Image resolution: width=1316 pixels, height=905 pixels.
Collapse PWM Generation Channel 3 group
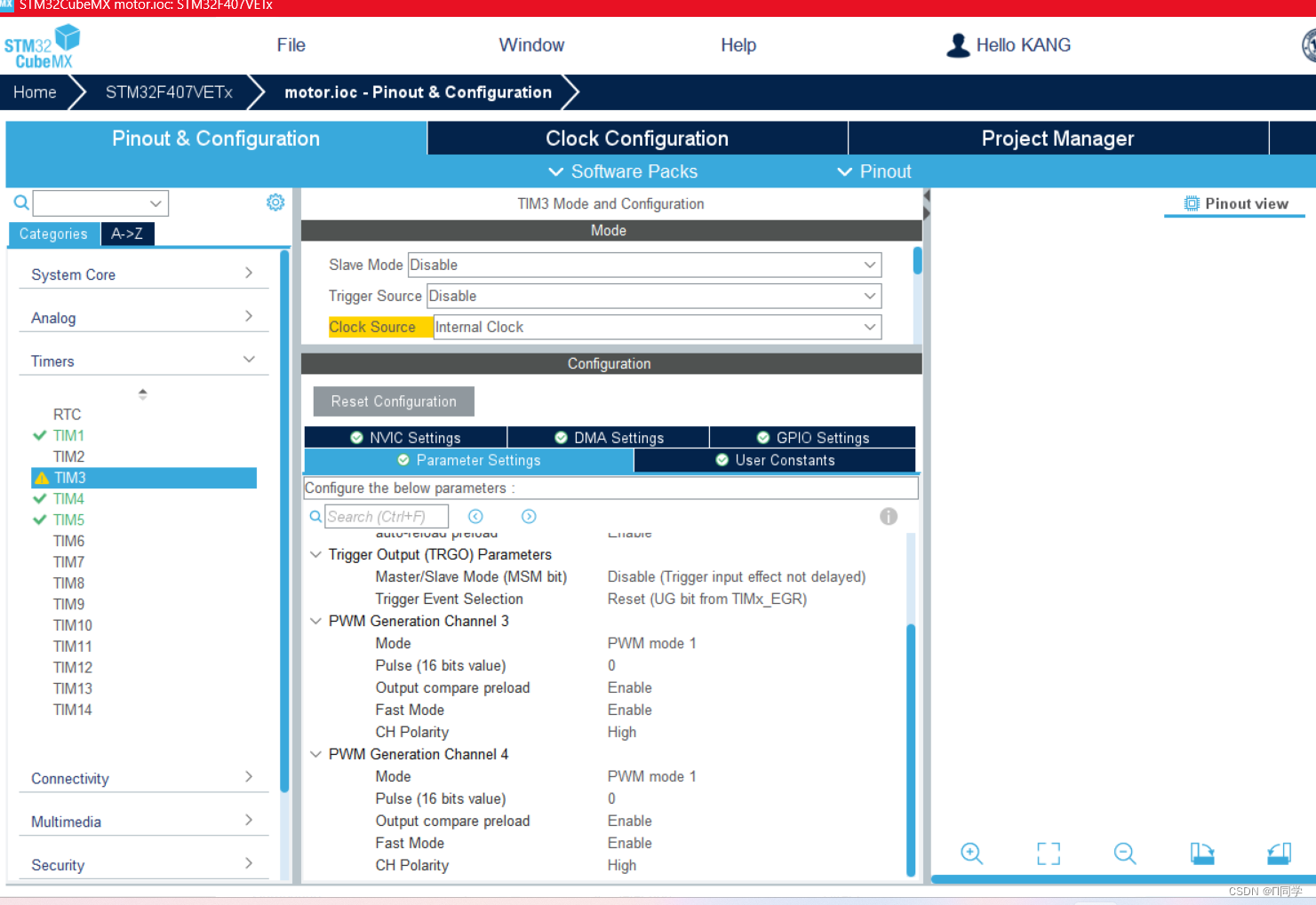point(315,621)
